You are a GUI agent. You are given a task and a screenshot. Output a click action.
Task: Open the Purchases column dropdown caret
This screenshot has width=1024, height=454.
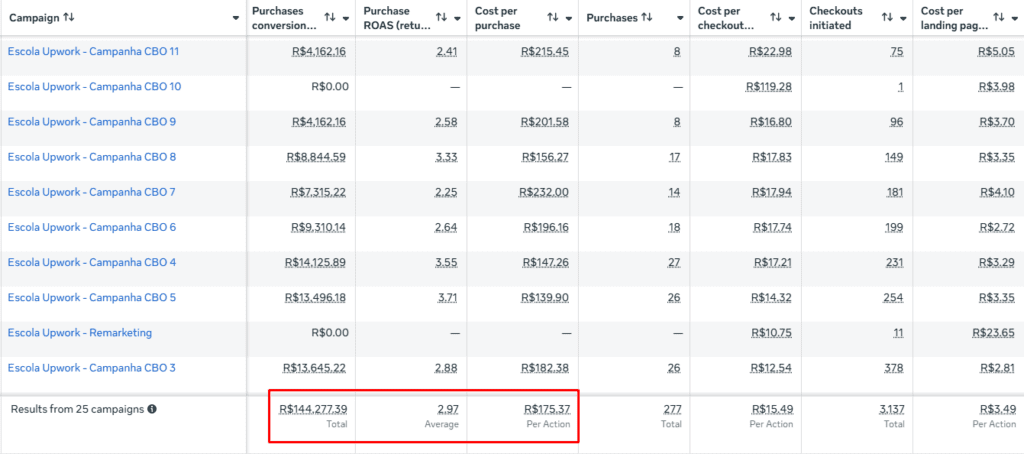pyautogui.click(x=680, y=18)
